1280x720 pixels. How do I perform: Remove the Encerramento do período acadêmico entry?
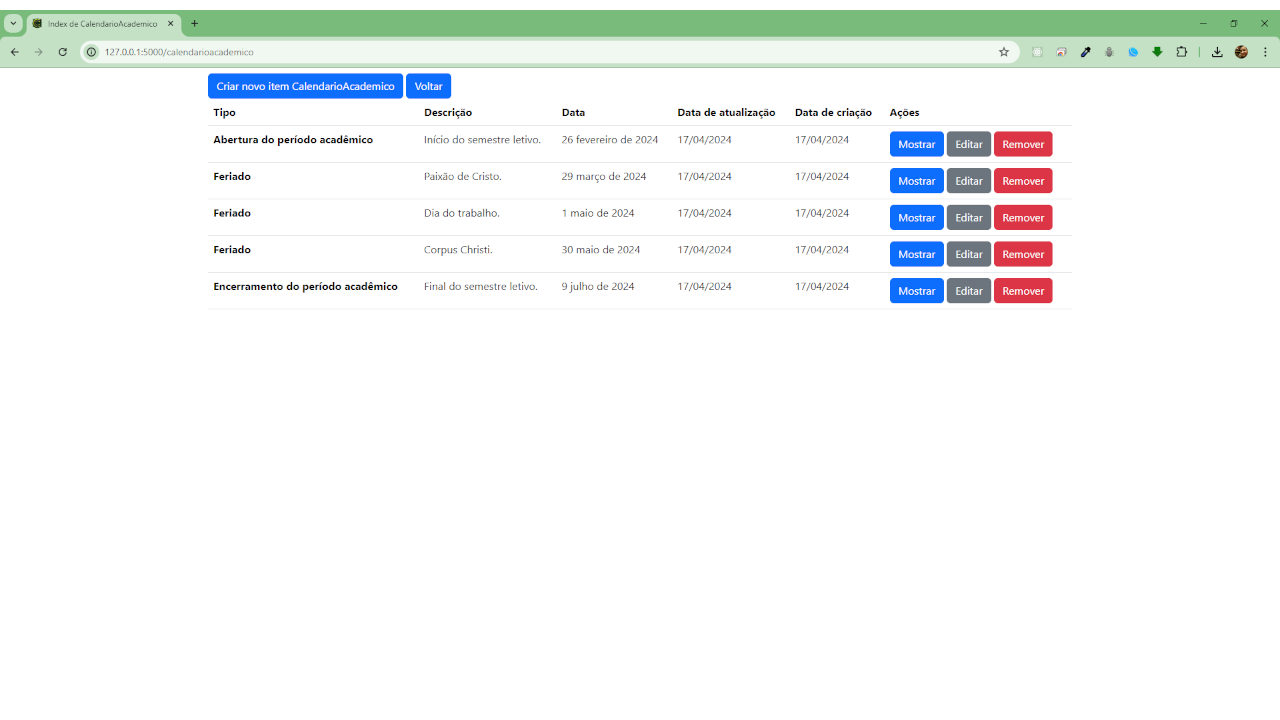[1022, 291]
